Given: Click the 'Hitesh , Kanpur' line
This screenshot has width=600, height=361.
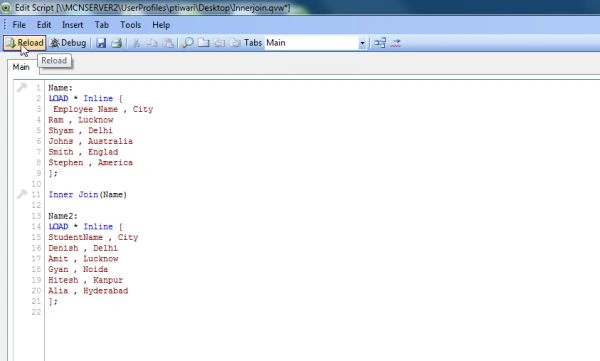Looking at the screenshot, I should pyautogui.click(x=85, y=280).
